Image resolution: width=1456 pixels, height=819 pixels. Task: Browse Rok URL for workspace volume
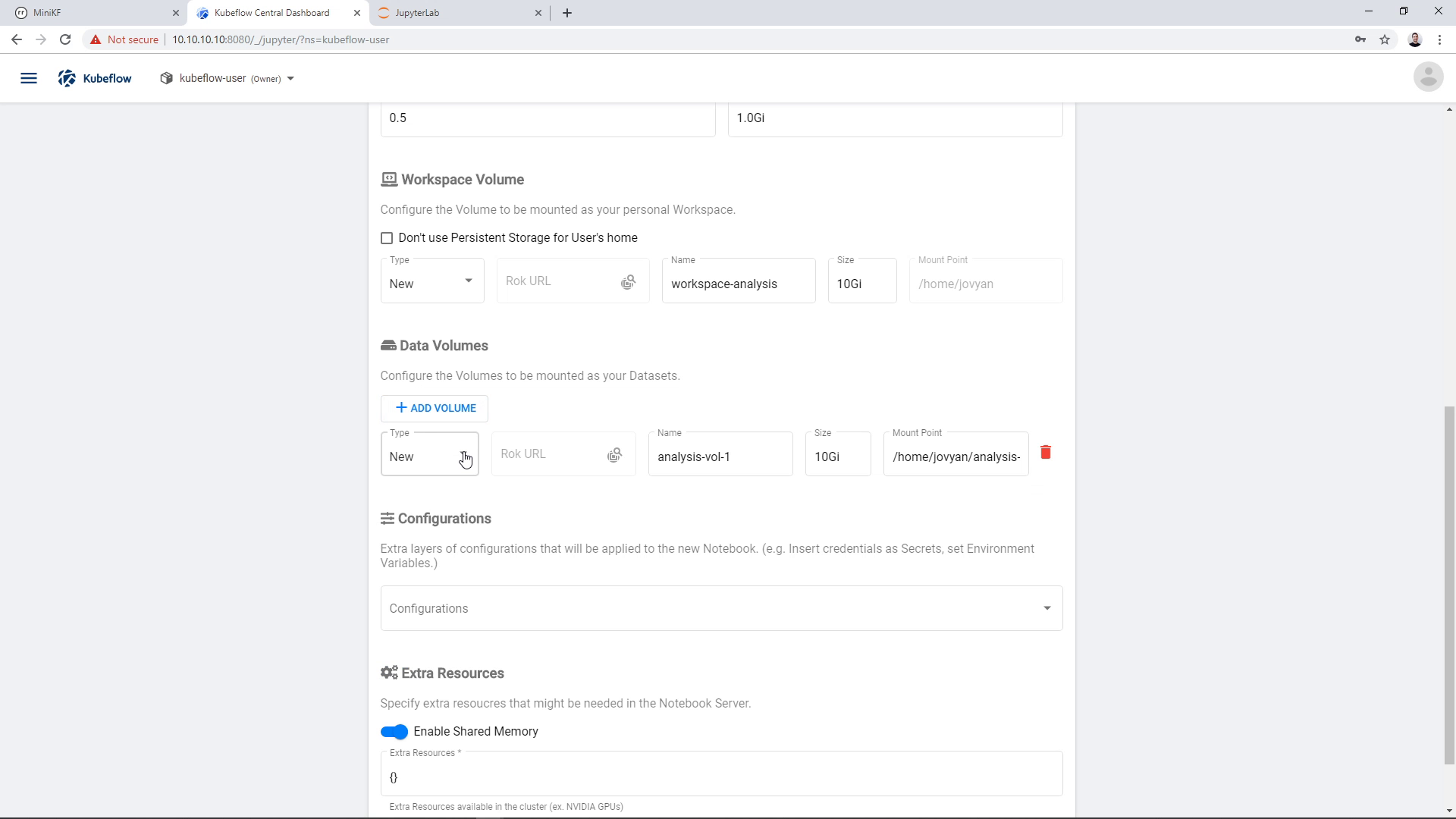pos(628,282)
